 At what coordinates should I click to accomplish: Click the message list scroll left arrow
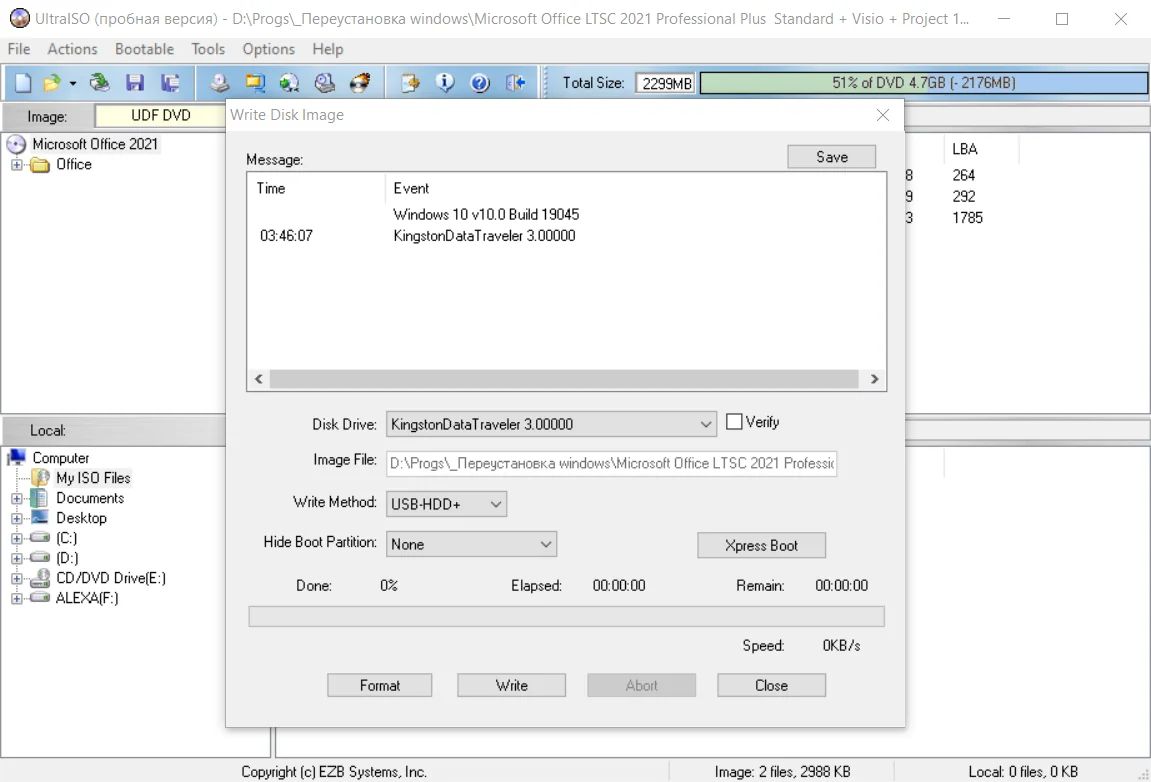(258, 379)
